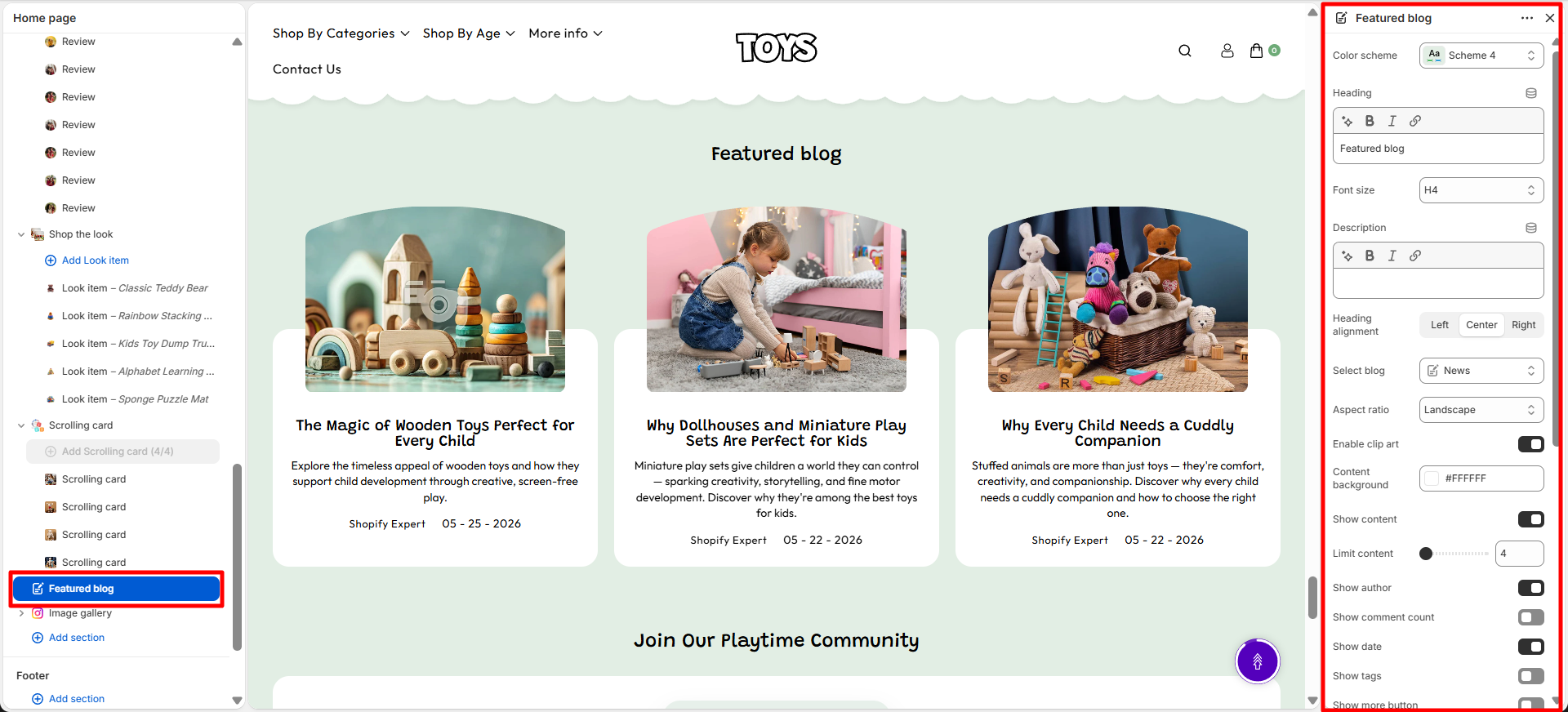This screenshot has height=712, width=1568.
Task: Open the shopping bag cart icon
Action: 1257,51
